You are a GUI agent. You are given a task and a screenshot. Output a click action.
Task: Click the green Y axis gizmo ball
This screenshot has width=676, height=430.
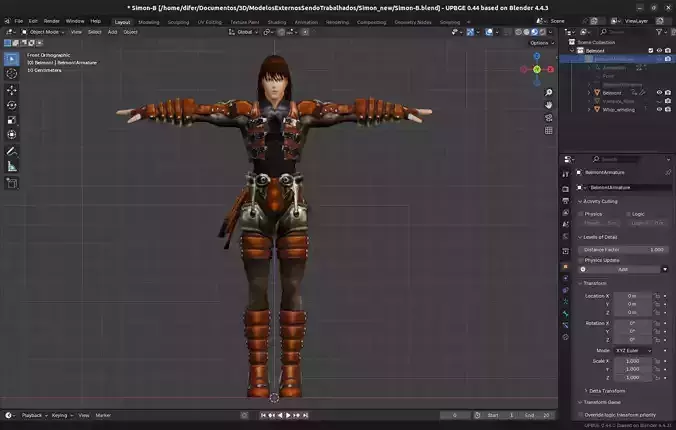(x=537, y=69)
